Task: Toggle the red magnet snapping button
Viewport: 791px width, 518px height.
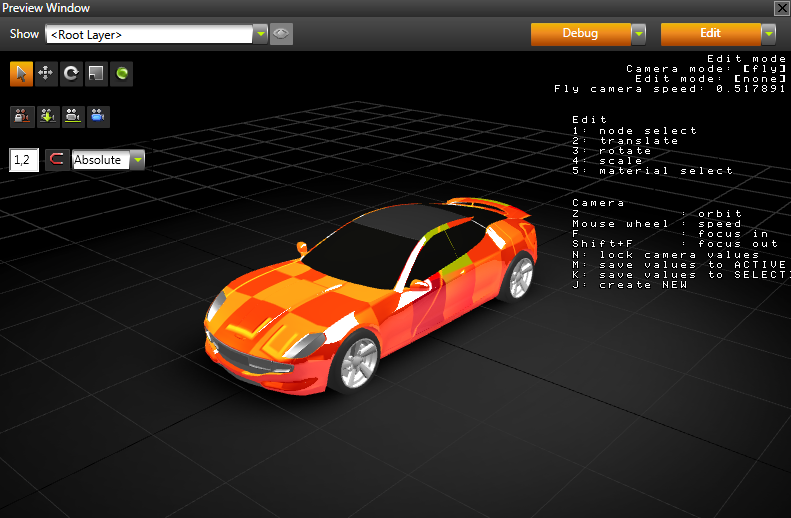Action: pos(57,160)
